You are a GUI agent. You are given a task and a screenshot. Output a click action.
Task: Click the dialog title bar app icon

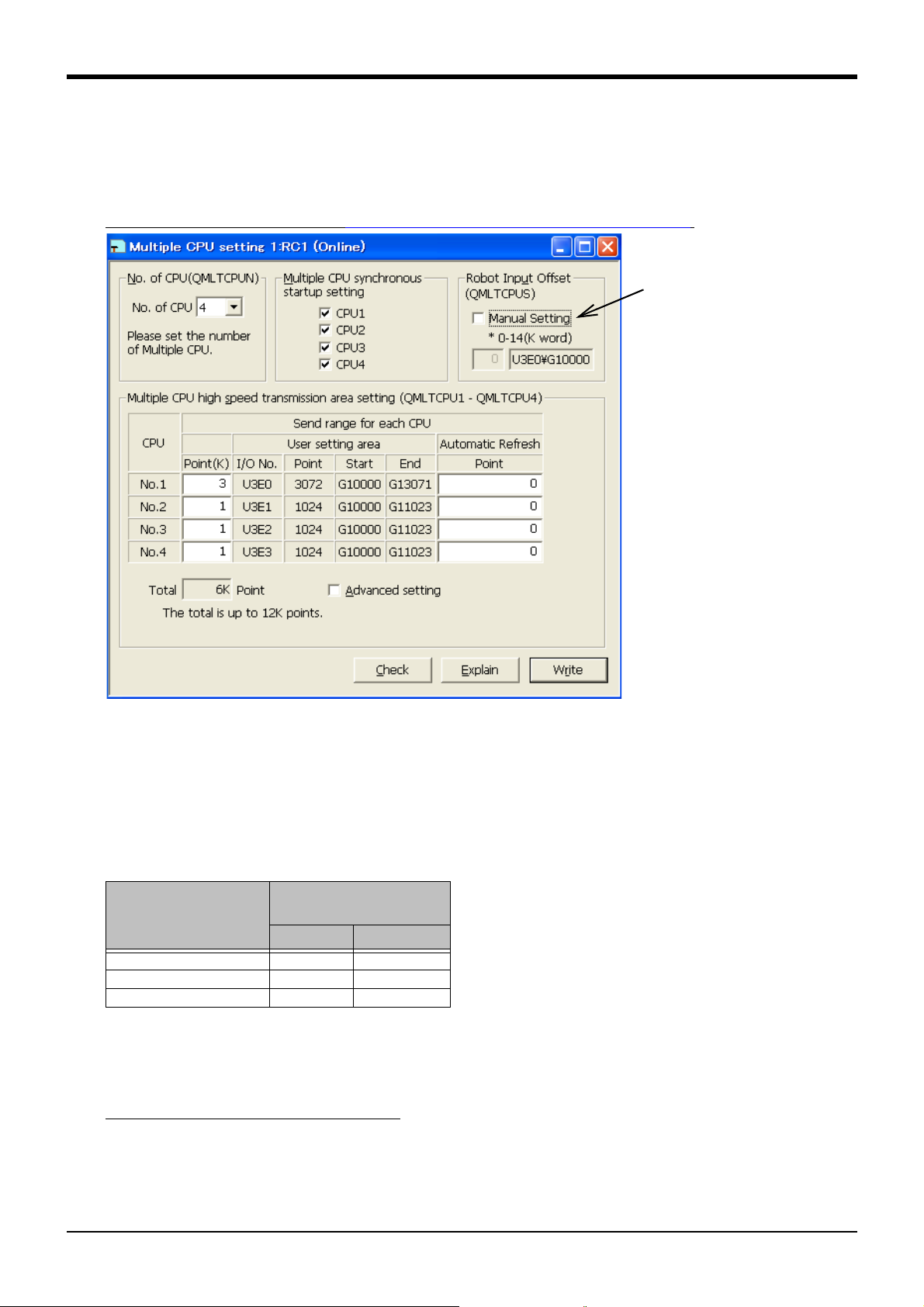[117, 247]
